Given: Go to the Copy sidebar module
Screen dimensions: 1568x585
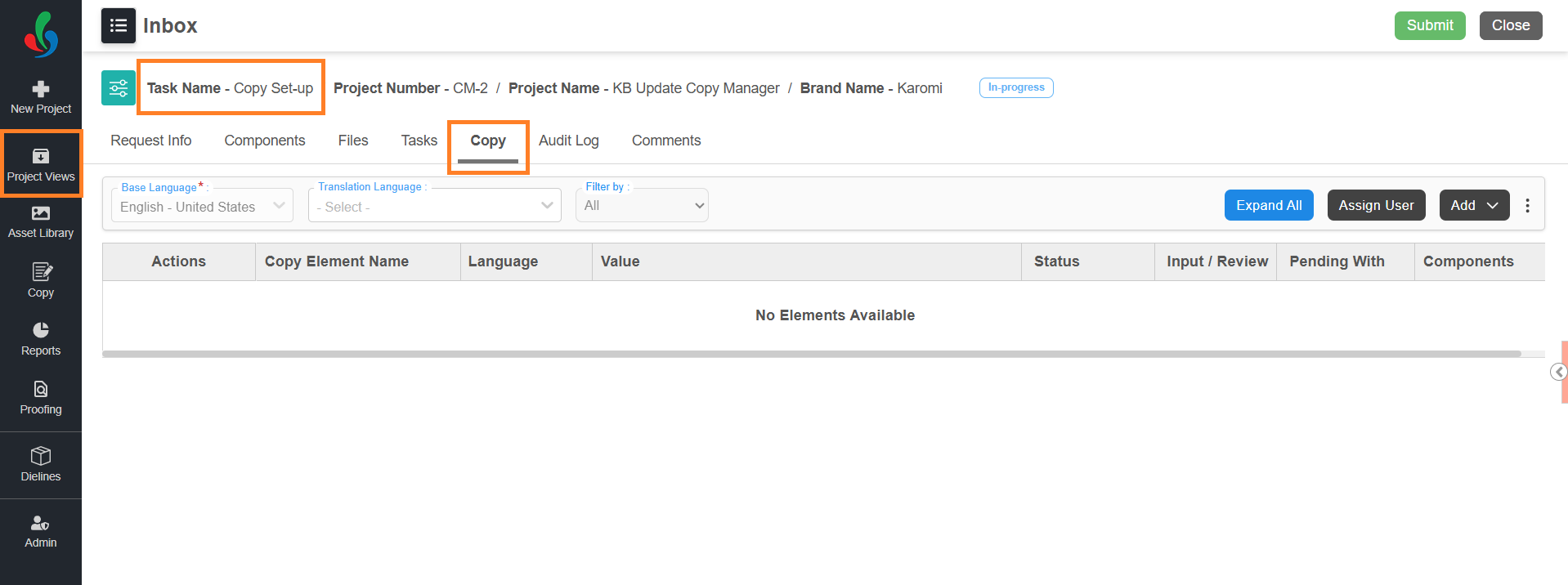Looking at the screenshot, I should tap(41, 280).
